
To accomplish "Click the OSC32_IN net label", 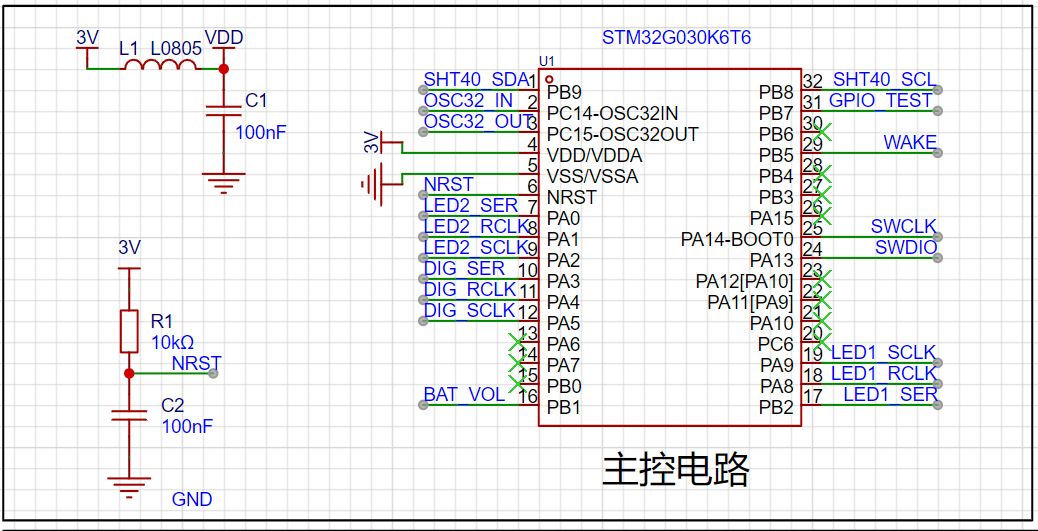I will click(468, 101).
